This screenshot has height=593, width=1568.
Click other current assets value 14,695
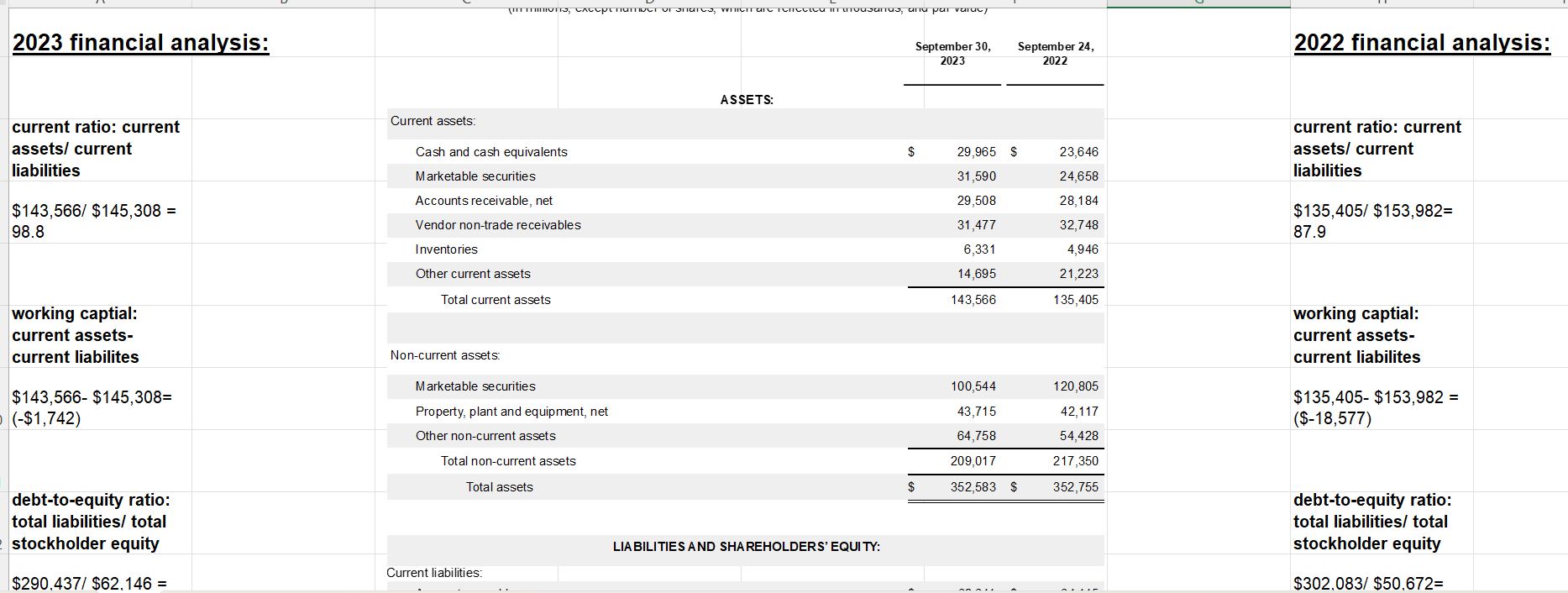click(x=976, y=274)
